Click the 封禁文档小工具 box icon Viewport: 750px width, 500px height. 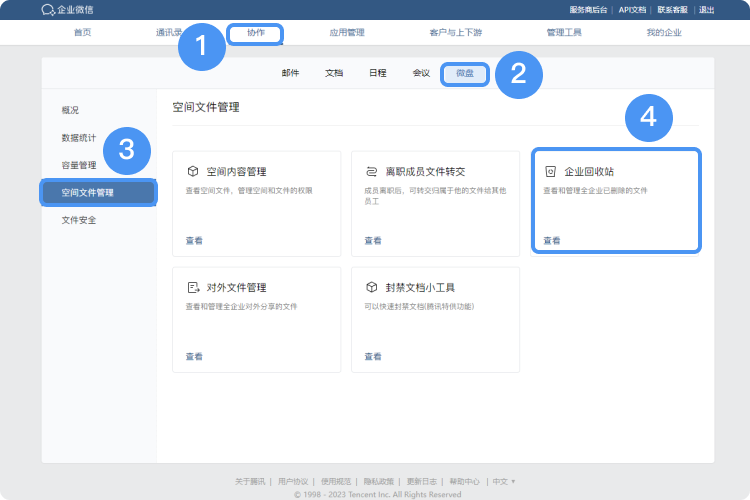tap(371, 287)
